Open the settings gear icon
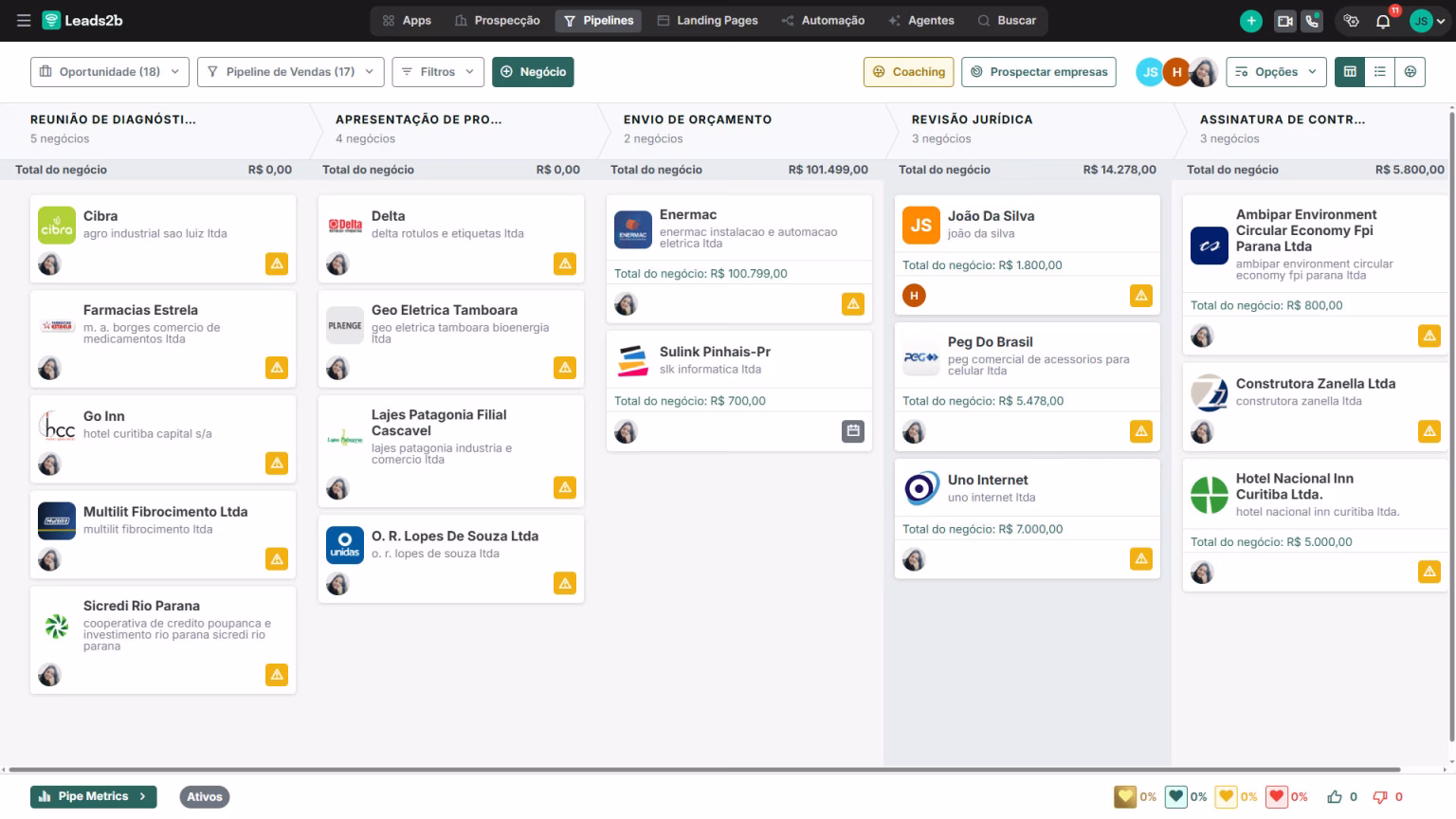Viewport: 1456px width, 819px height. [1350, 20]
